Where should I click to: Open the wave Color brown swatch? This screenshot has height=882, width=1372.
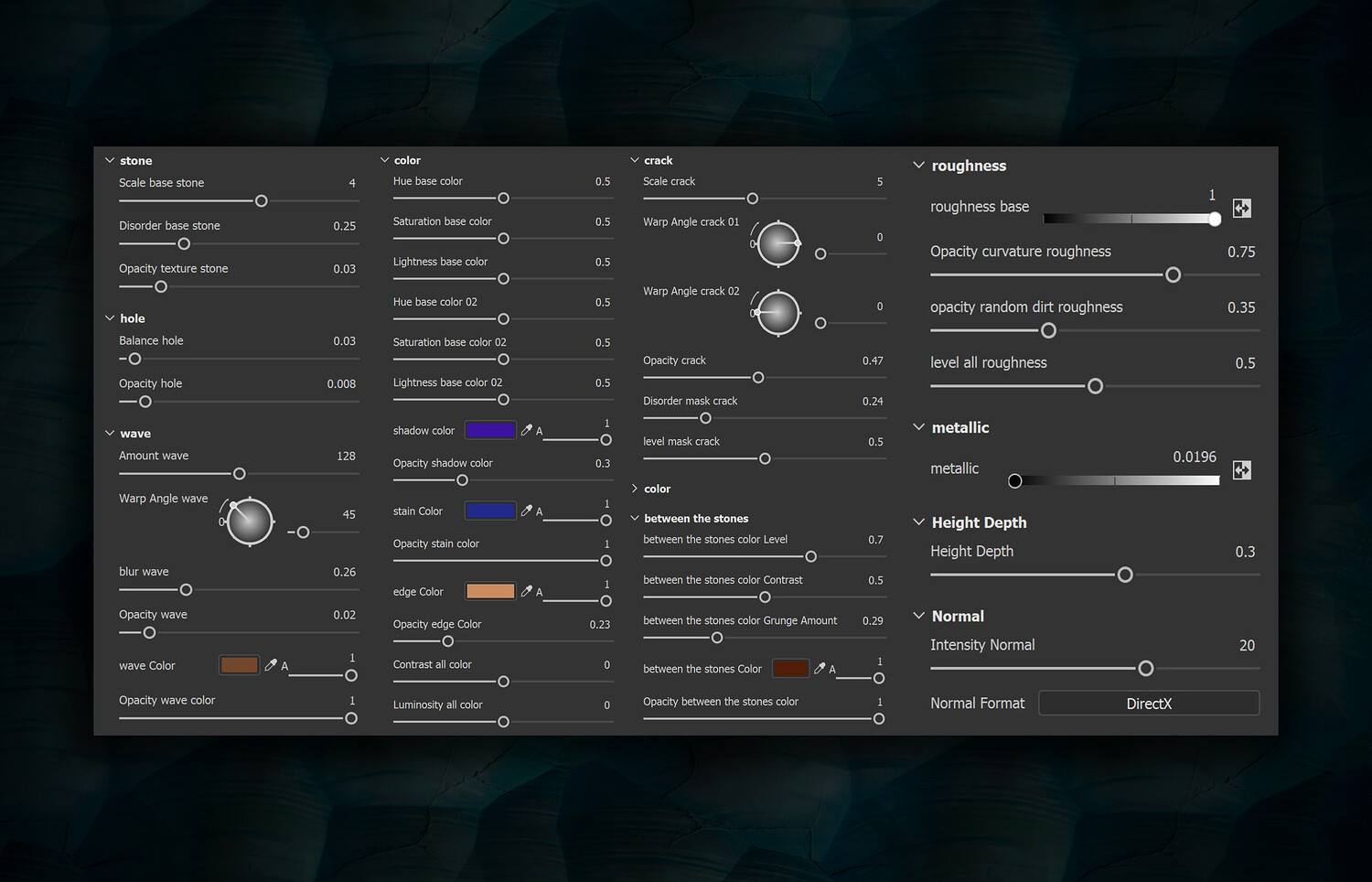click(x=240, y=665)
